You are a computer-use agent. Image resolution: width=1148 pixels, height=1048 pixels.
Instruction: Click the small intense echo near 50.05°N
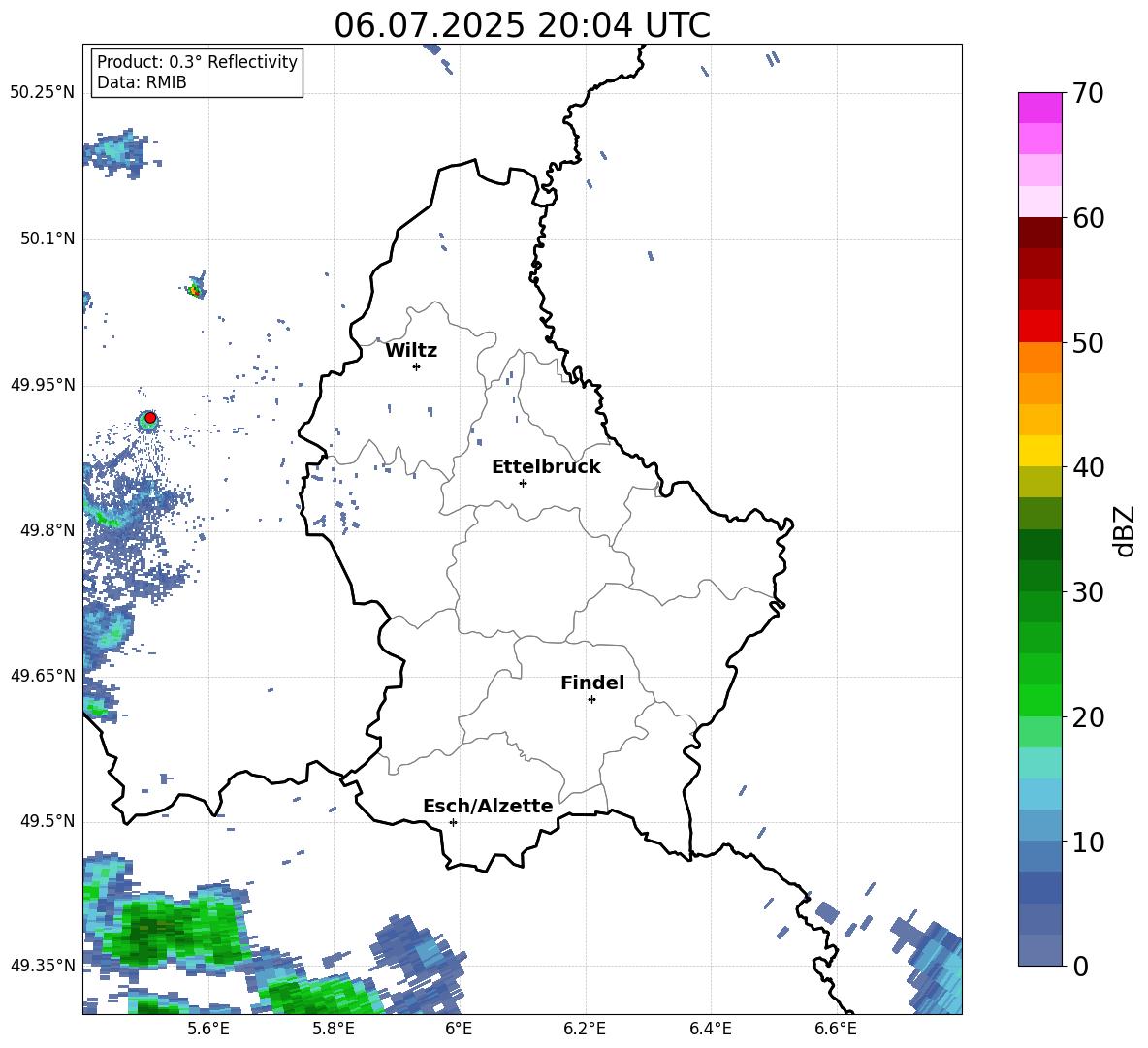(196, 288)
